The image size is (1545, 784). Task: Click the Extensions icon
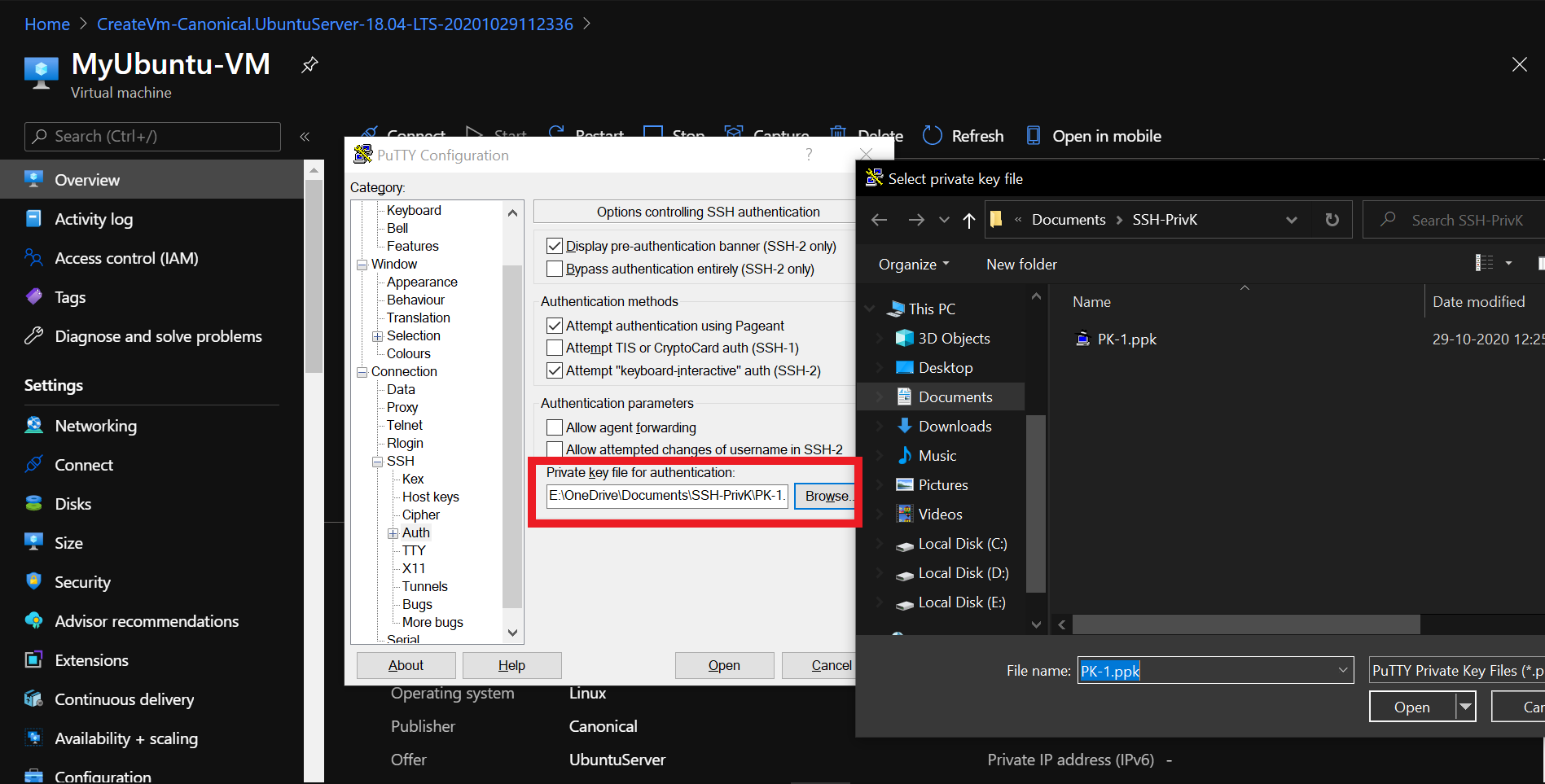pos(33,659)
